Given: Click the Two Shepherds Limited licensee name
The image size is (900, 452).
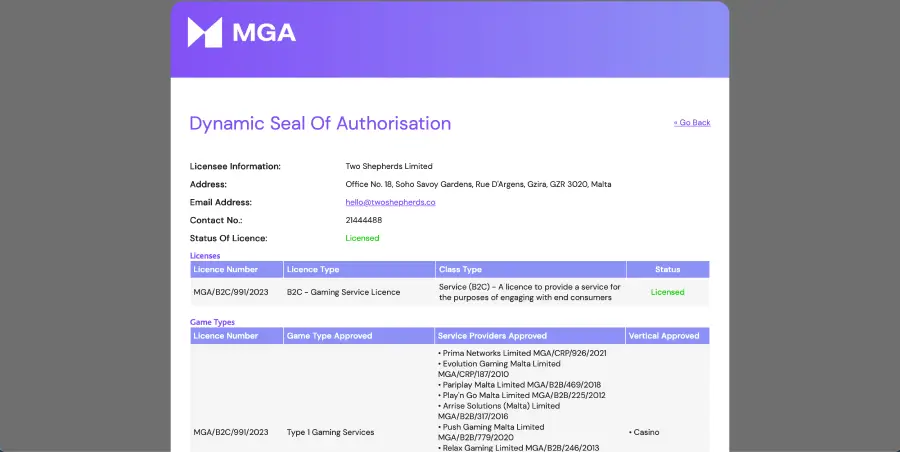Looking at the screenshot, I should [x=389, y=166].
